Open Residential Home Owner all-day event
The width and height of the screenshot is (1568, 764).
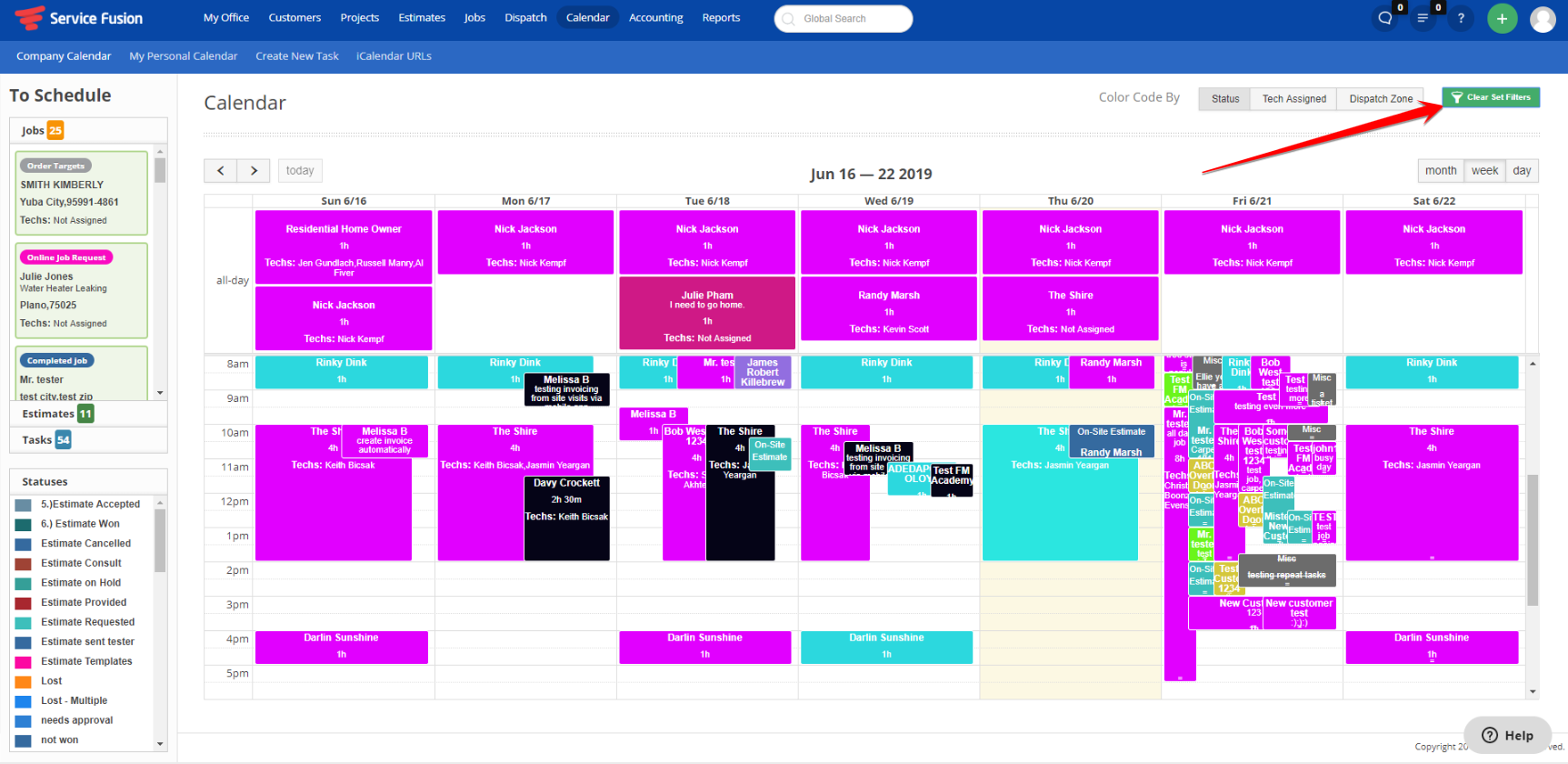(344, 247)
